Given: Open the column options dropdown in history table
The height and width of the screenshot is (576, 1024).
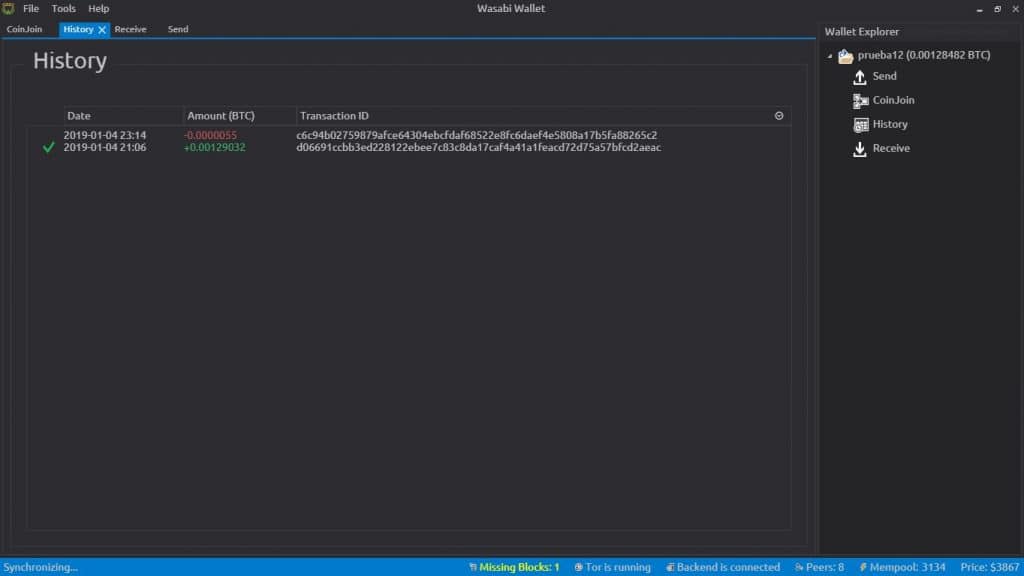Looking at the screenshot, I should [779, 116].
